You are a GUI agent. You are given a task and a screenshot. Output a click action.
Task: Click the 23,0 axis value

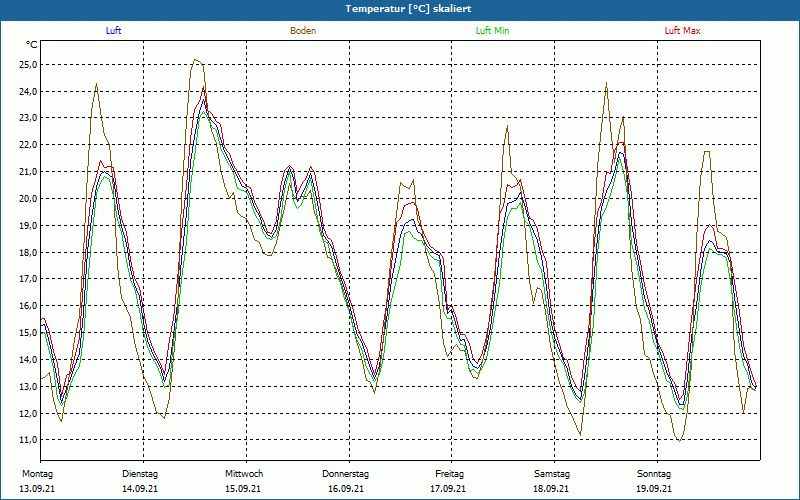(x=28, y=118)
